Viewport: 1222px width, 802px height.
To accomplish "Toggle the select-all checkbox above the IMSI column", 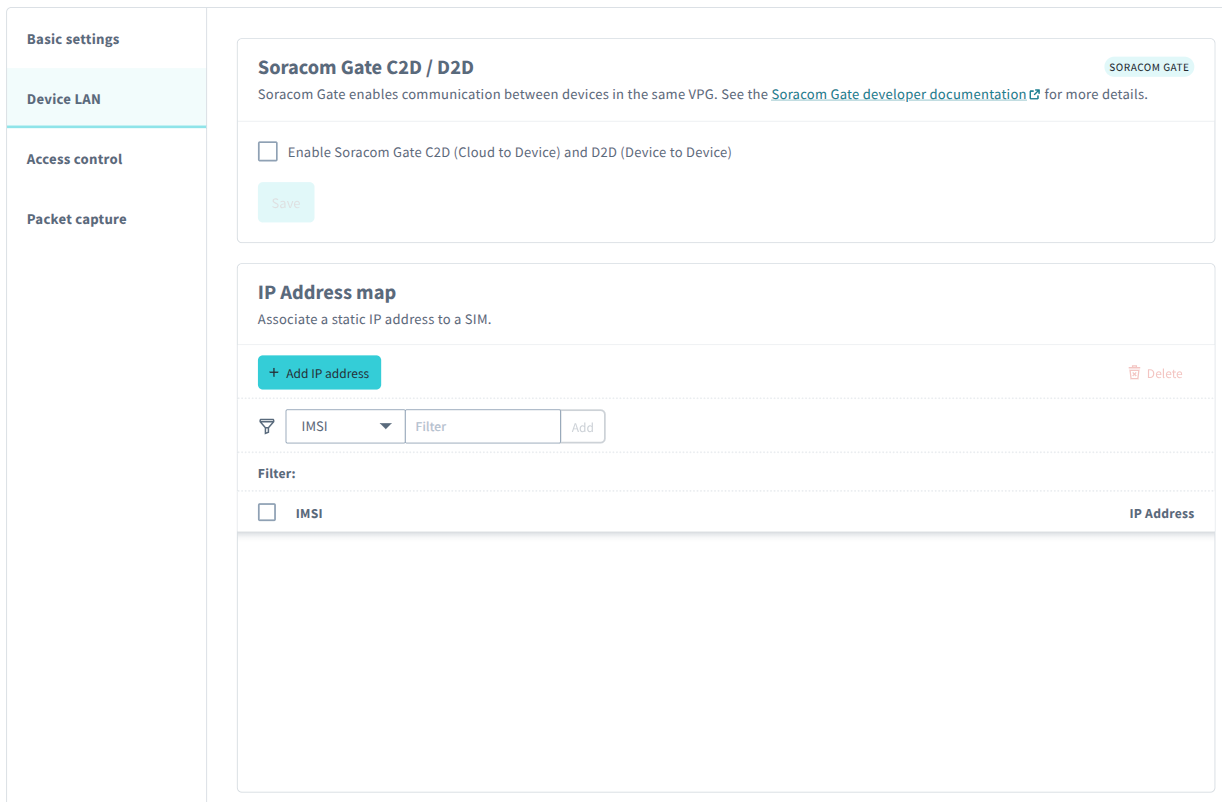I will click(x=266, y=512).
